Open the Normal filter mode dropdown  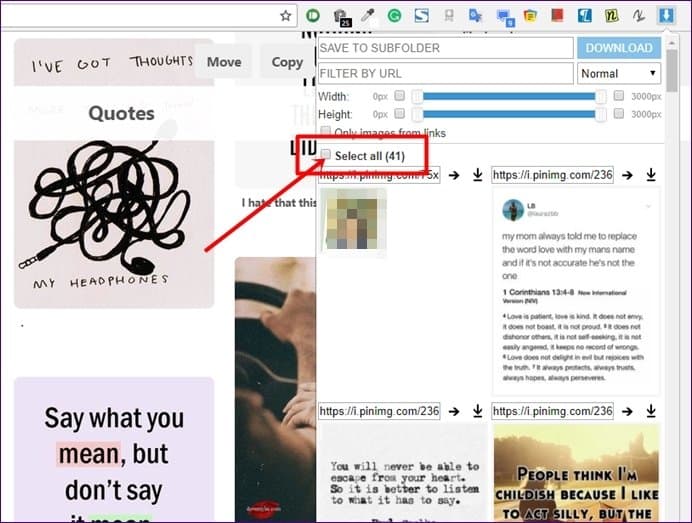[x=619, y=73]
